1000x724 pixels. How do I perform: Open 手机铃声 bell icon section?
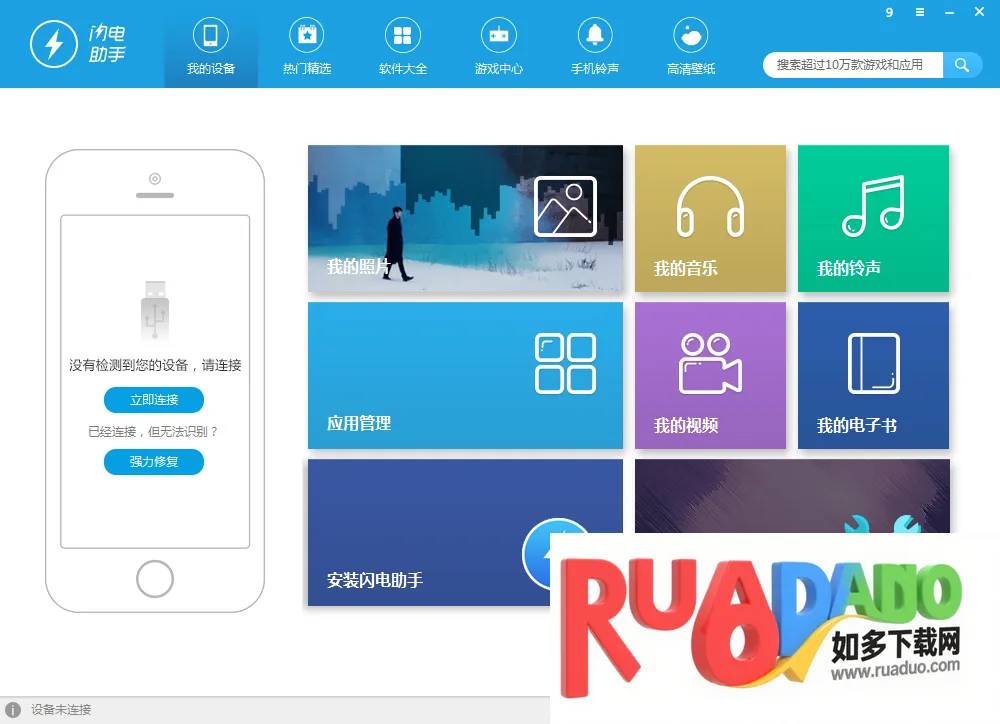594,47
